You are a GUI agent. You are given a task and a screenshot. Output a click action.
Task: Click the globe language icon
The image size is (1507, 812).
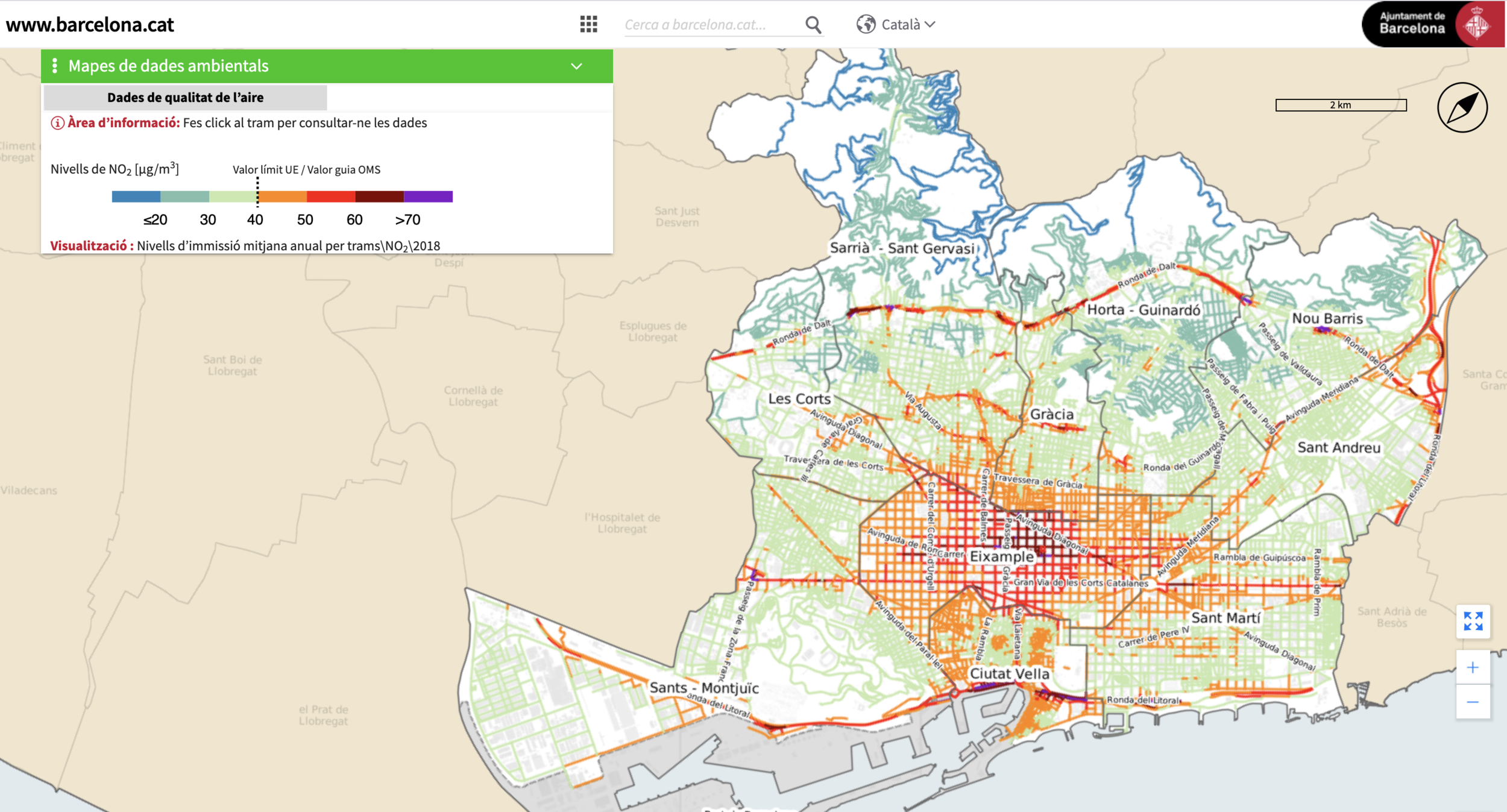(x=866, y=24)
